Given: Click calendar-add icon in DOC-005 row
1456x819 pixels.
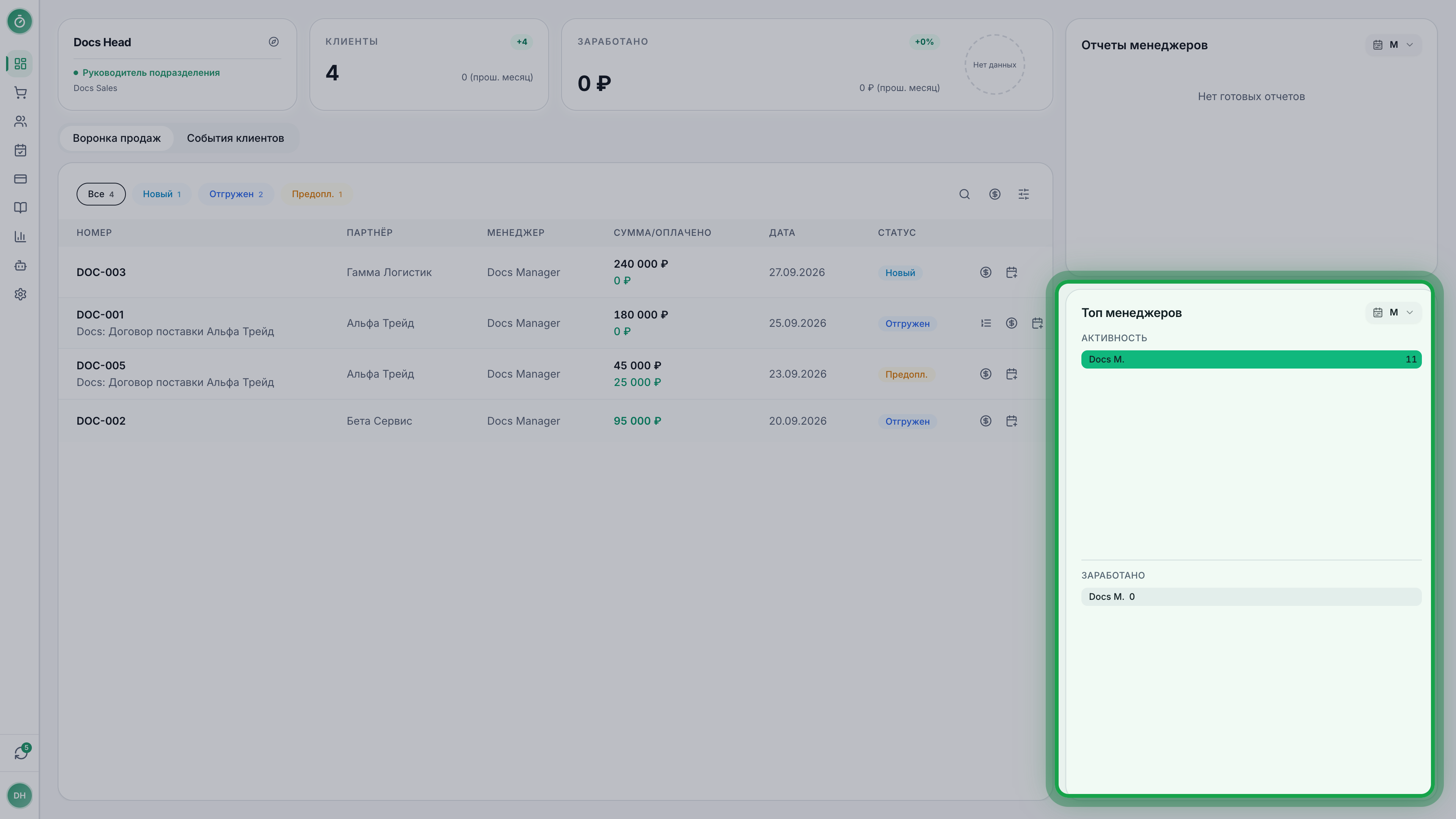Looking at the screenshot, I should click(x=1012, y=374).
